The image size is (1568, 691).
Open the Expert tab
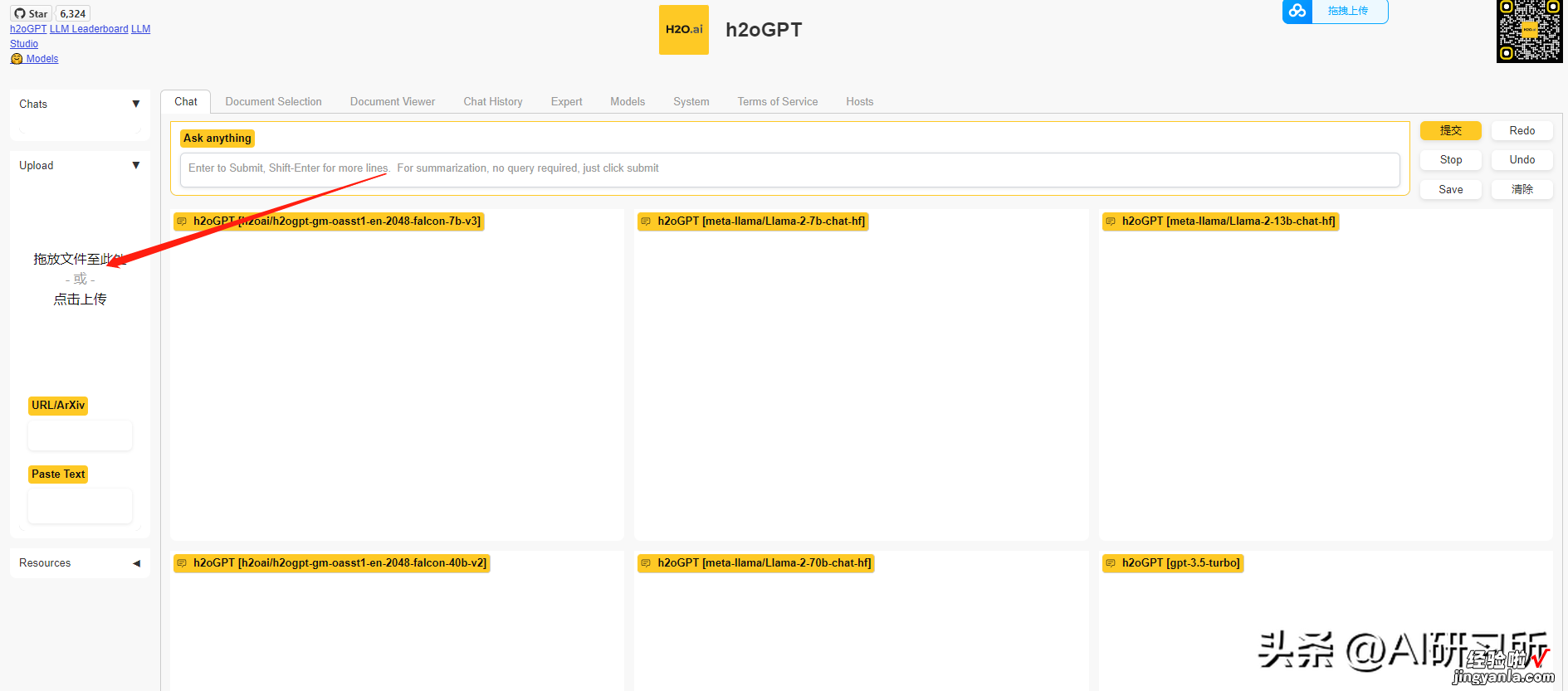pyautogui.click(x=567, y=101)
